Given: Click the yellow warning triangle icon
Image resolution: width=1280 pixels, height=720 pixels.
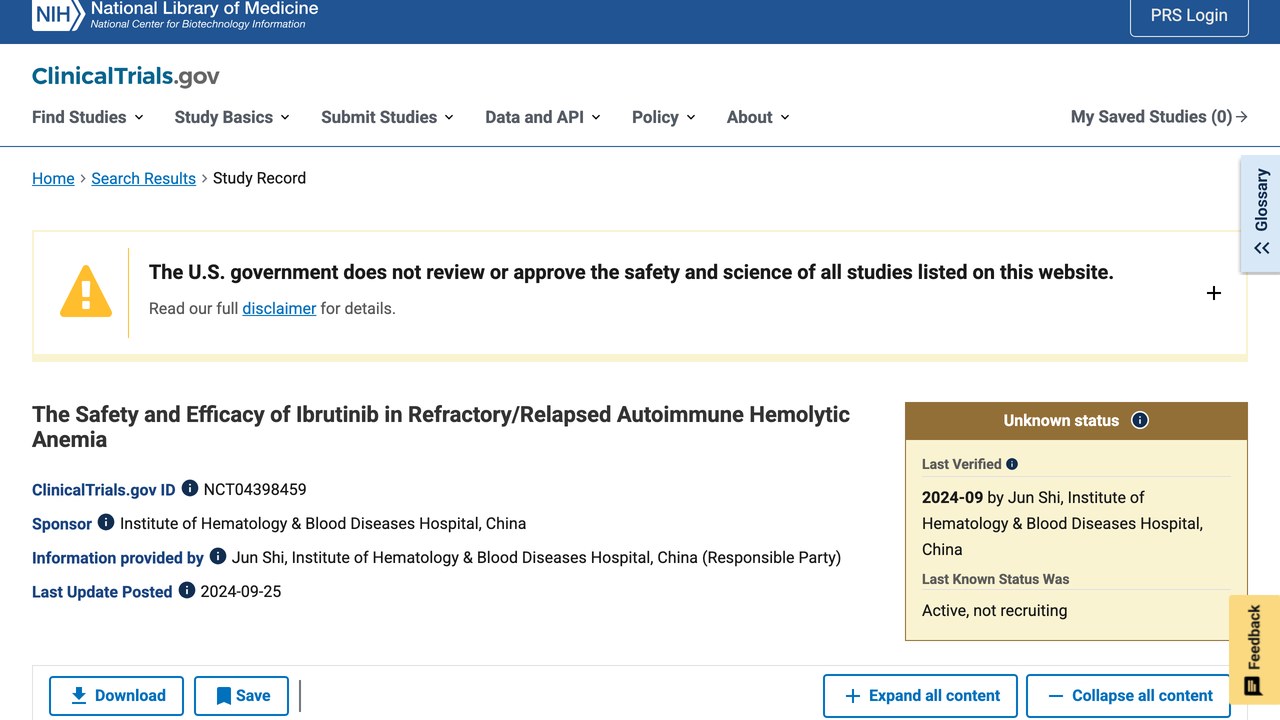Looking at the screenshot, I should 86,292.
